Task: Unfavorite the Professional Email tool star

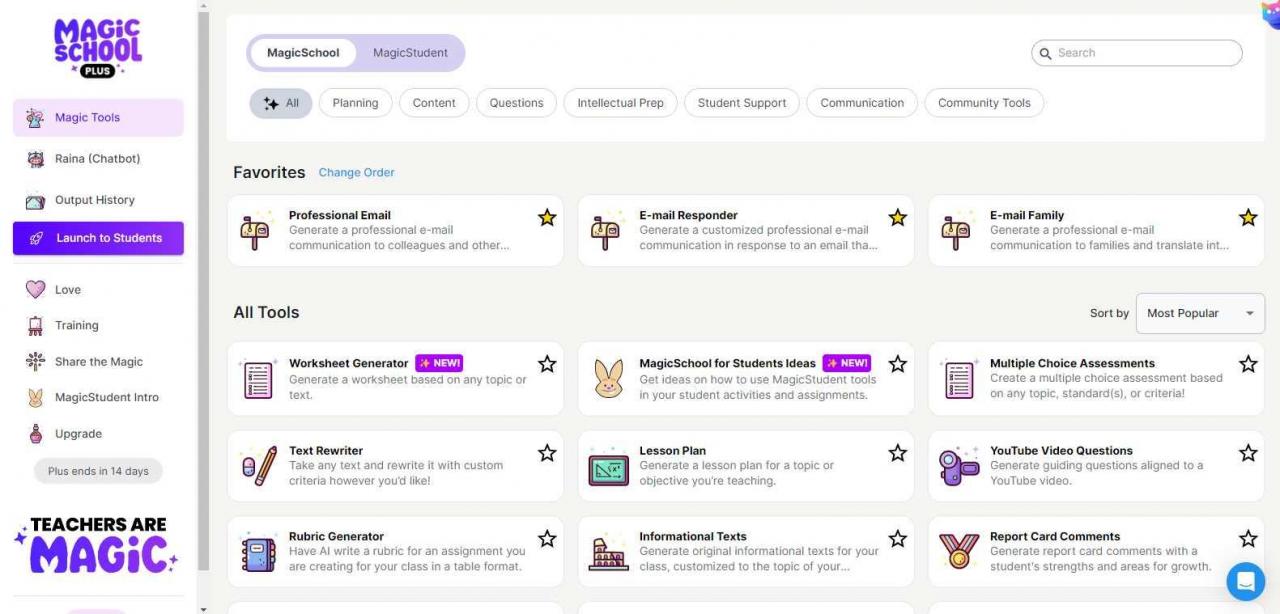Action: (547, 218)
